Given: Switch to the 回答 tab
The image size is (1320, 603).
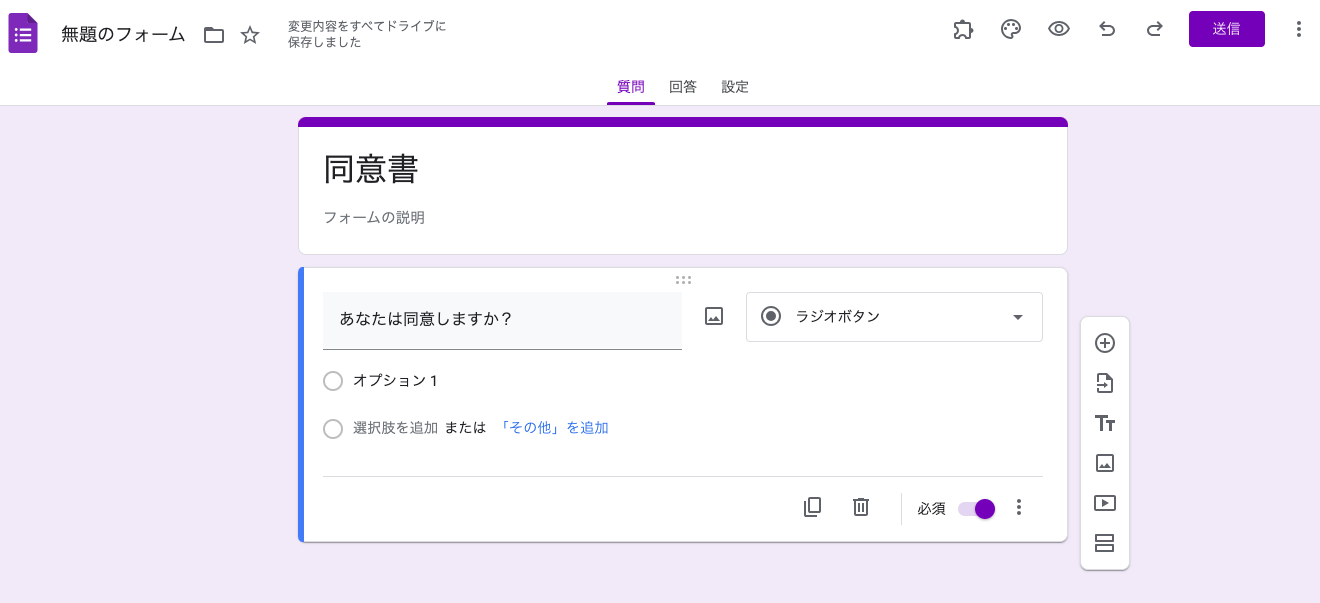Looking at the screenshot, I should click(683, 87).
